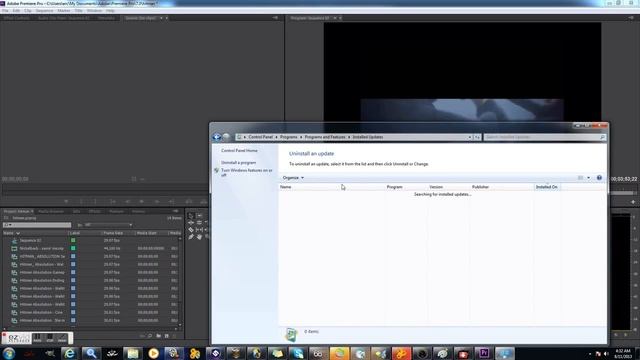Screen dimensions: 640x360
Task: Switch to the History tab
Action: 138,211
